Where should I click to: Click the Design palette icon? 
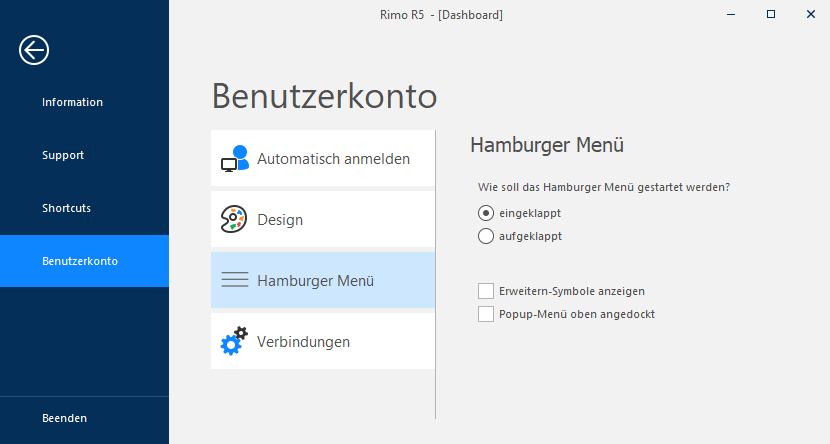tap(233, 219)
